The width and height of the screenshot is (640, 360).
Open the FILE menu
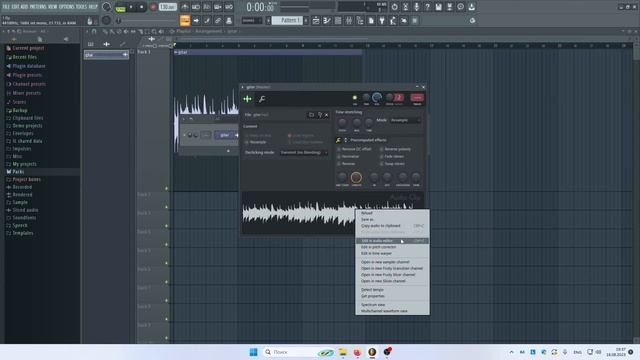[6, 7]
